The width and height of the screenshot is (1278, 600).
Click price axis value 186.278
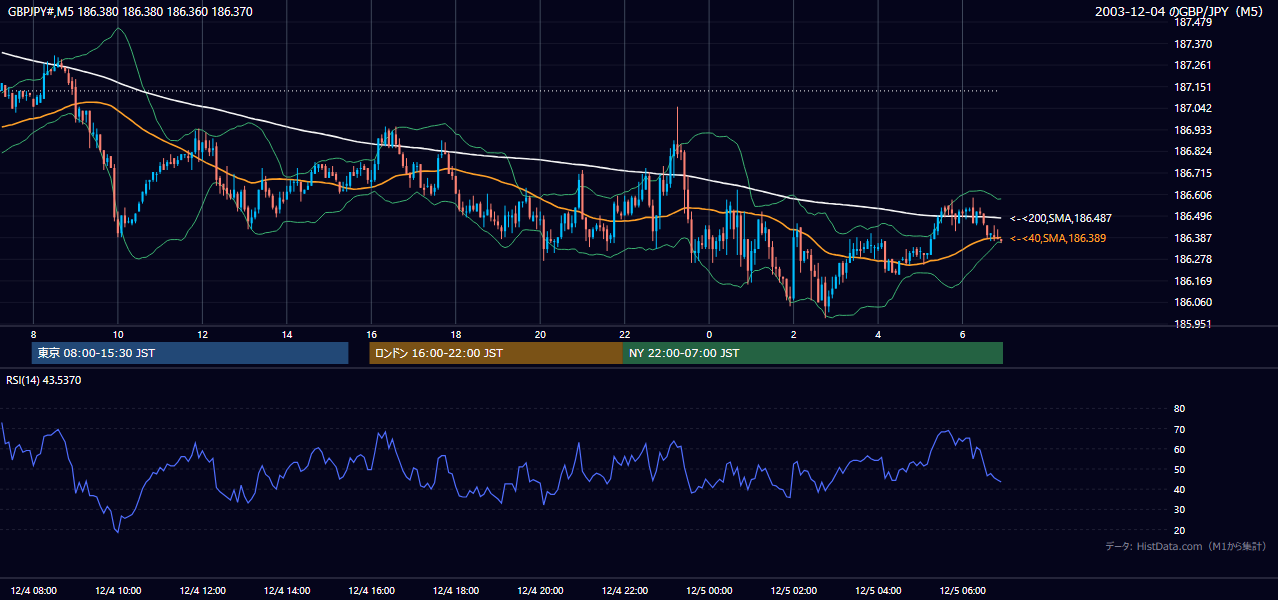click(x=1192, y=259)
